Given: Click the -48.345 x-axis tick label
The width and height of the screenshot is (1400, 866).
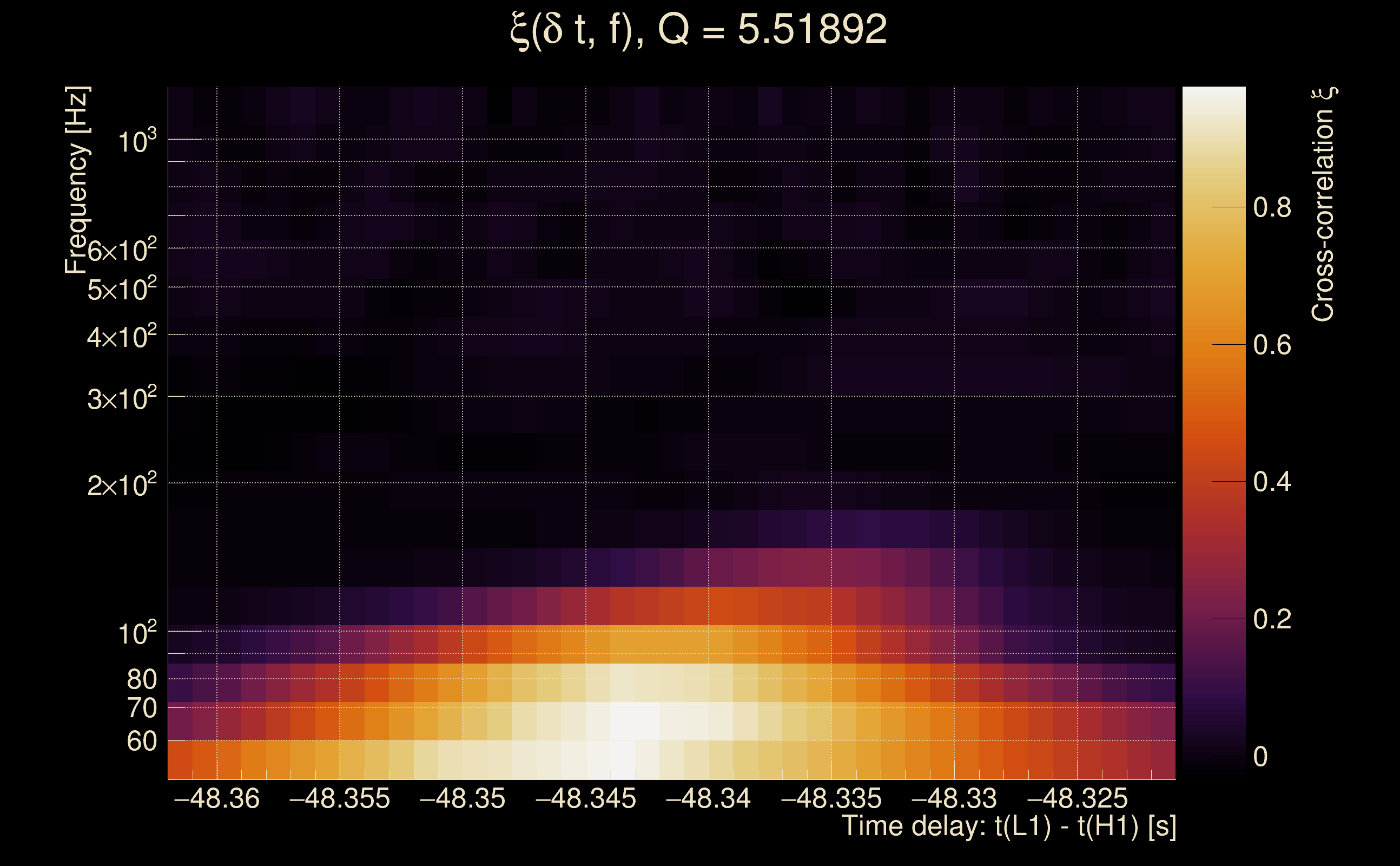Looking at the screenshot, I should pos(585,798).
